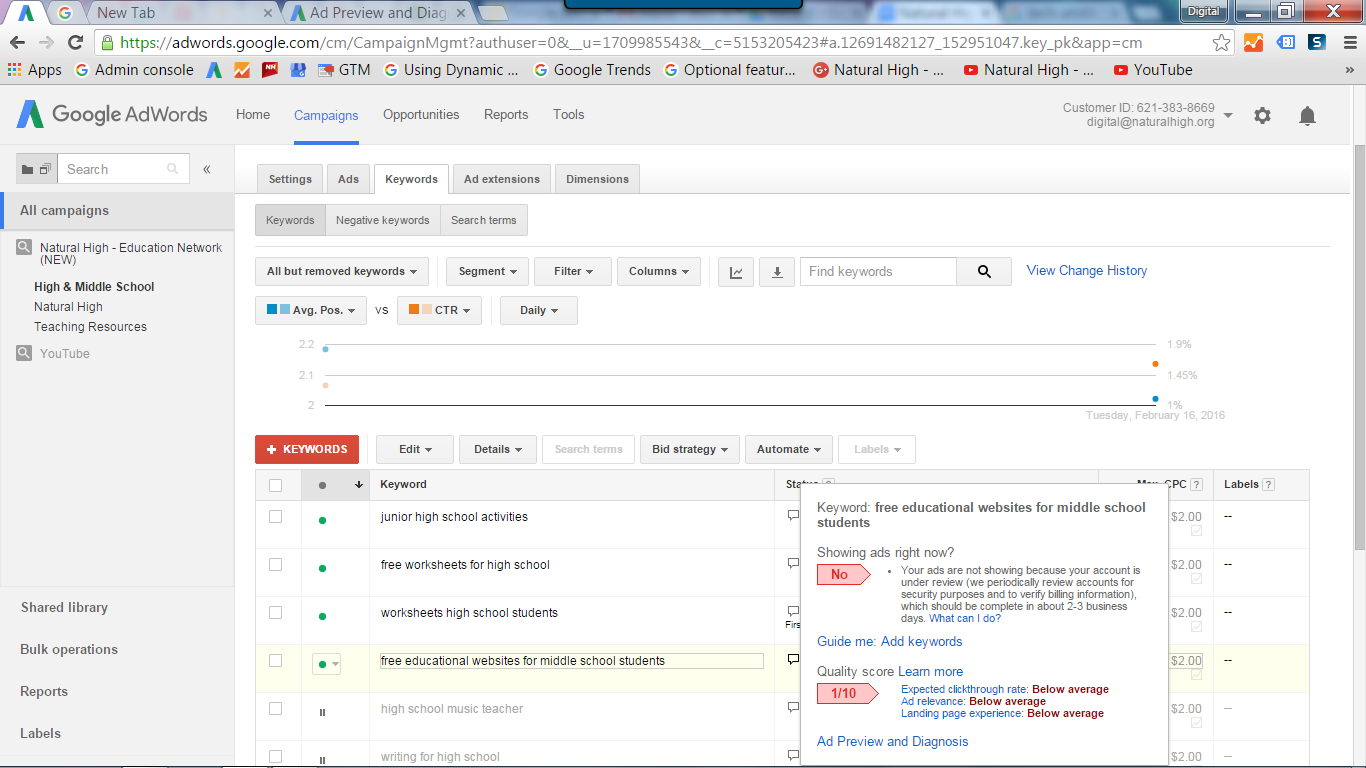
Task: Select all keywords header checkbox
Action: point(276,485)
